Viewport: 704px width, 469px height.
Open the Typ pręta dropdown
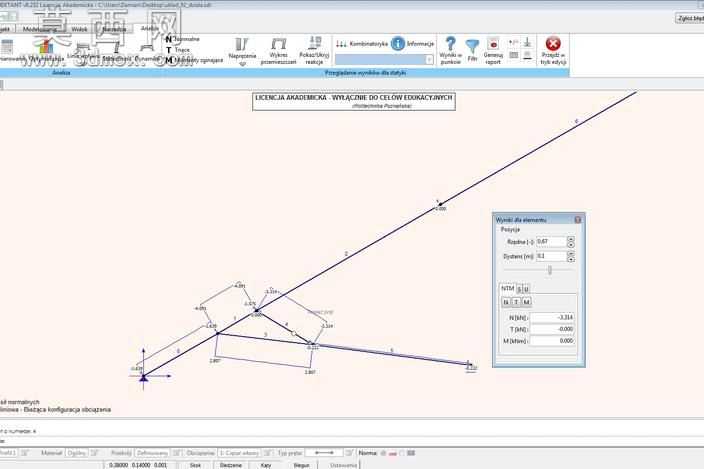pyautogui.click(x=324, y=453)
